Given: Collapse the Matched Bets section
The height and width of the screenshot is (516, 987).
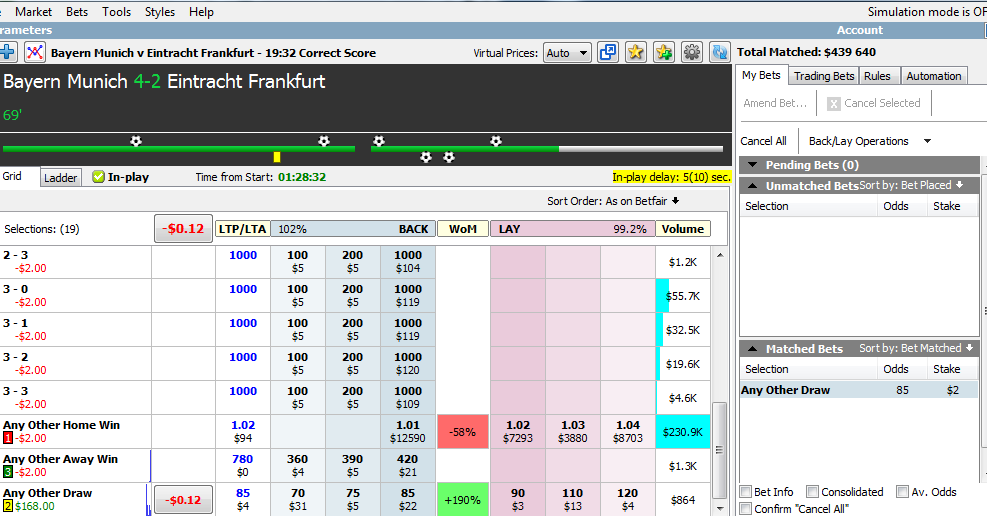Looking at the screenshot, I should [x=752, y=349].
